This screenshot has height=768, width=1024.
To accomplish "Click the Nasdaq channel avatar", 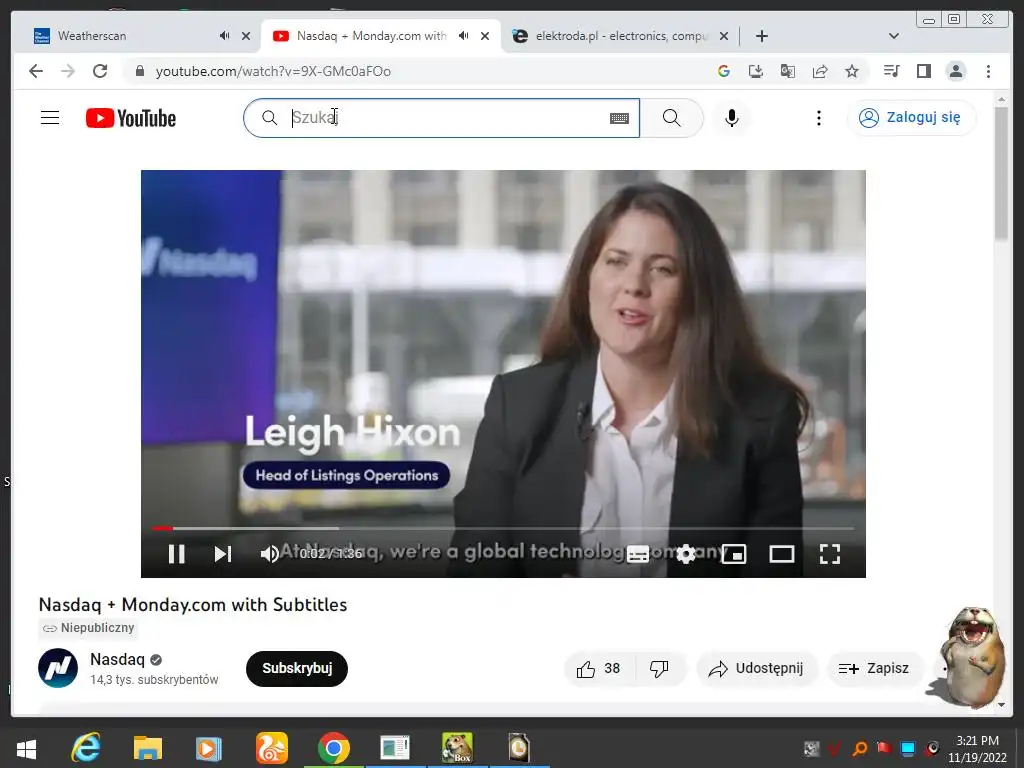I will click(x=58, y=668).
